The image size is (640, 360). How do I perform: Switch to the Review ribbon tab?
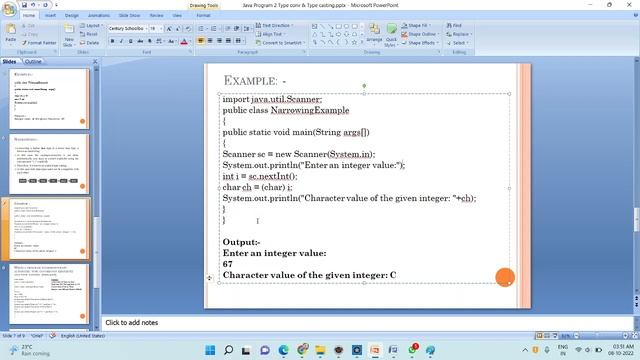tap(156, 15)
